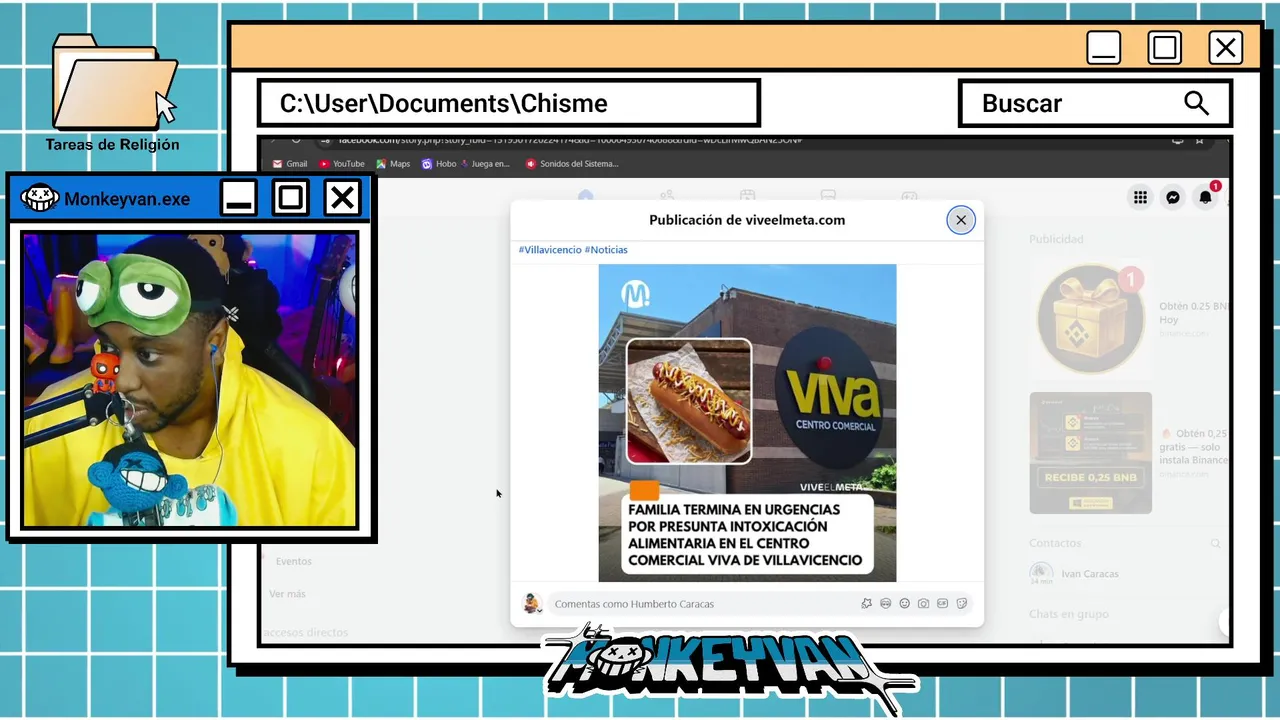This screenshot has height=720, width=1280.
Task: Open the RECIBE 0,25 BNB ad
Action: tap(1090, 453)
